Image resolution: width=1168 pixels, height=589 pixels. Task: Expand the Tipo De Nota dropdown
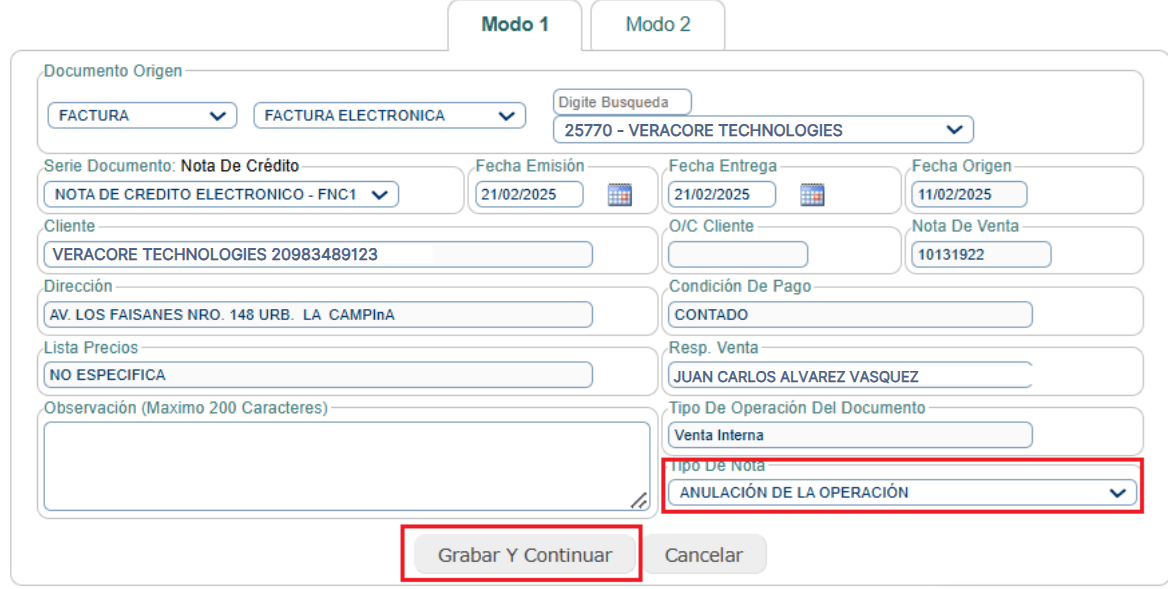(x=902, y=492)
